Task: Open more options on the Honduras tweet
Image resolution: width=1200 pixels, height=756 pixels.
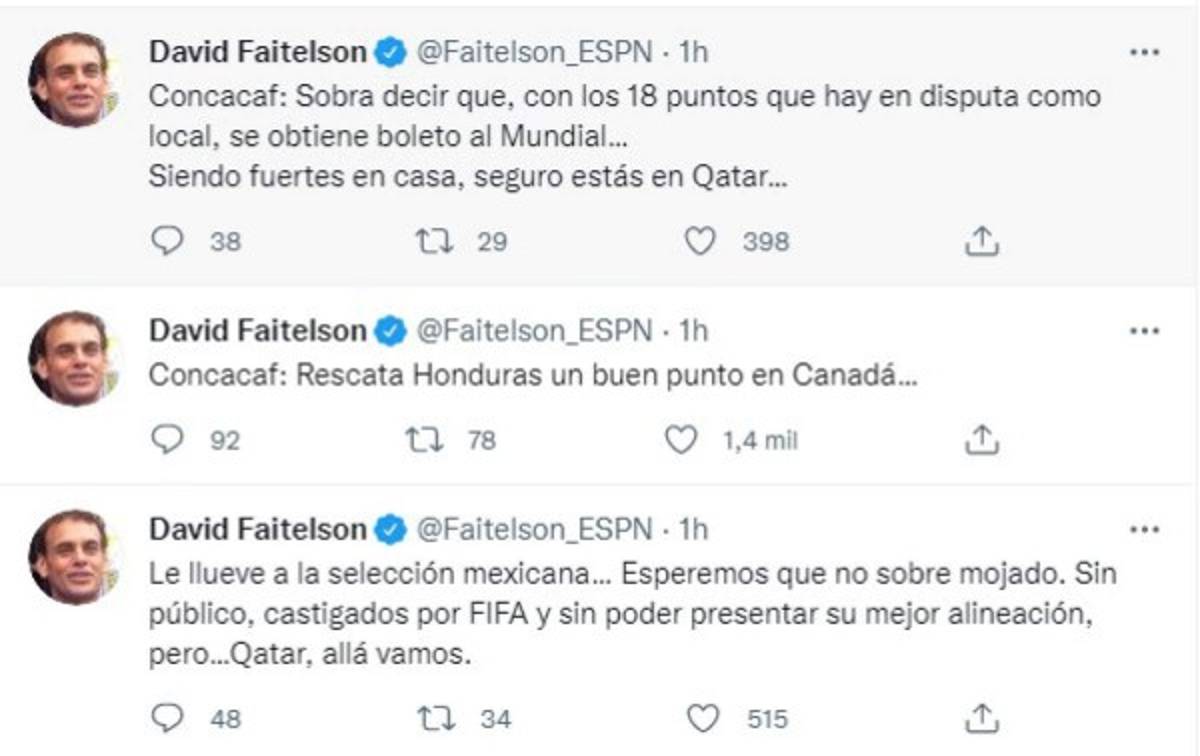Action: coord(1143,330)
